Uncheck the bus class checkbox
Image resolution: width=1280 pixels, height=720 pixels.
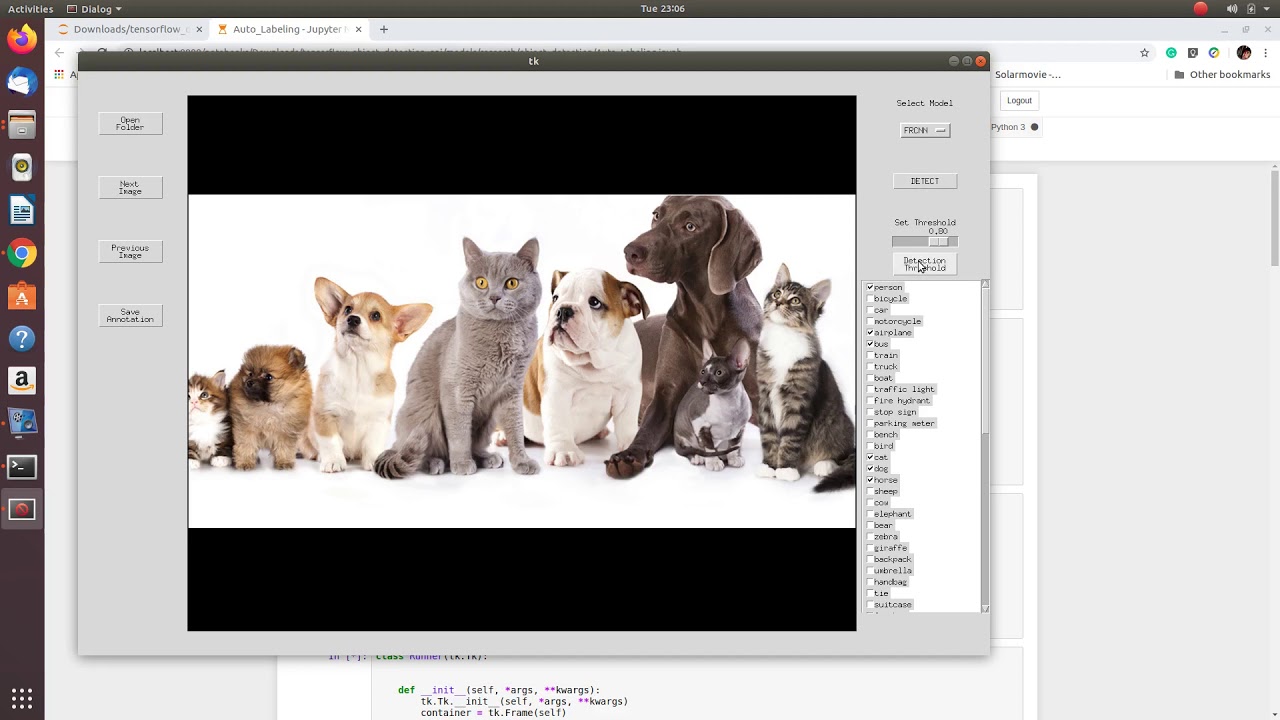(x=870, y=344)
